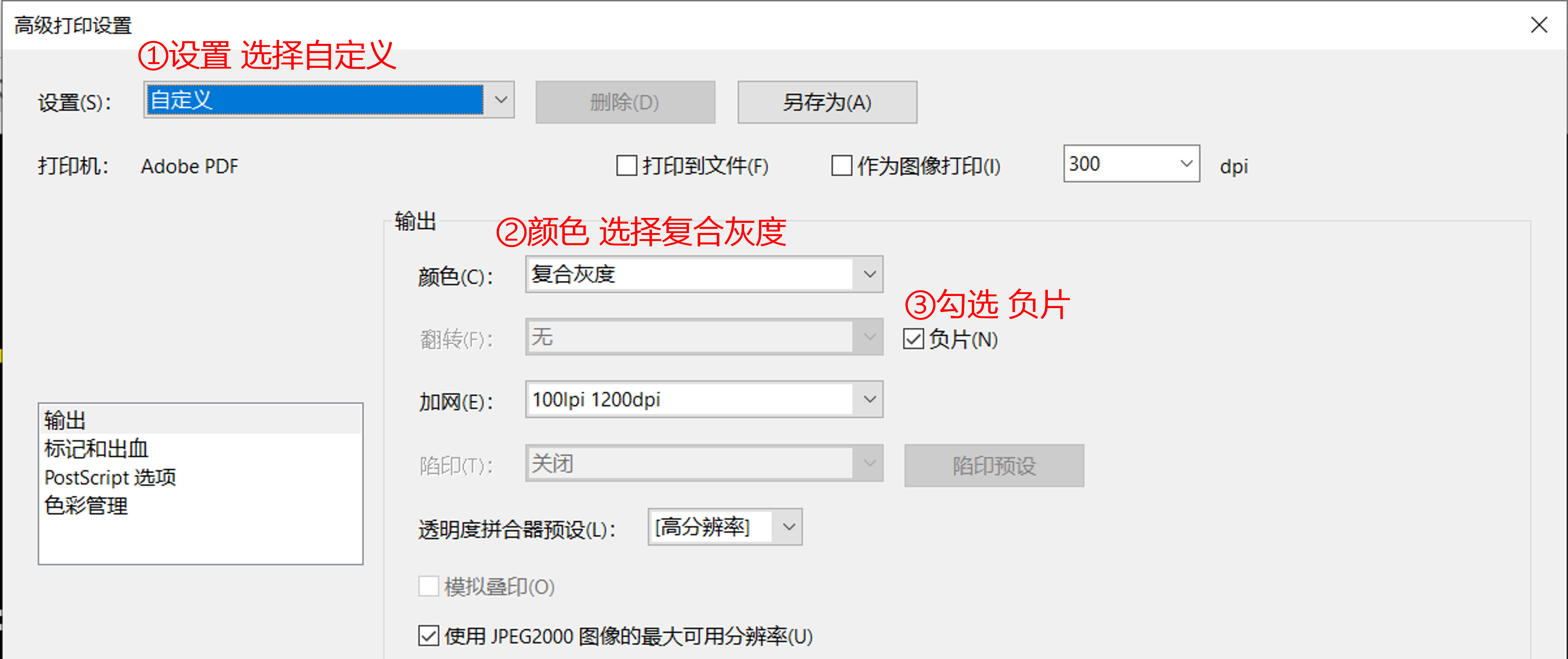The image size is (1568, 659).
Task: Open 透明度拼合器预设(L) dropdown showing 高分辨率
Action: 725,527
